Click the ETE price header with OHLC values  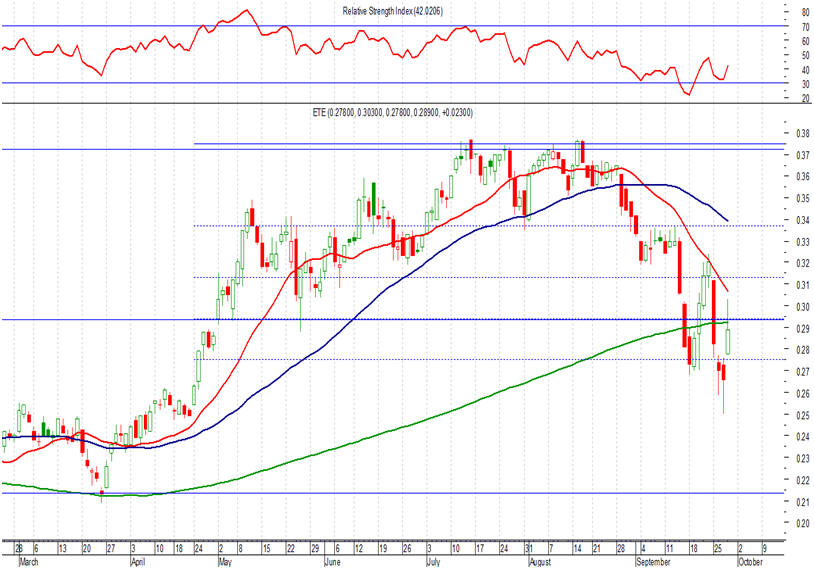point(392,112)
